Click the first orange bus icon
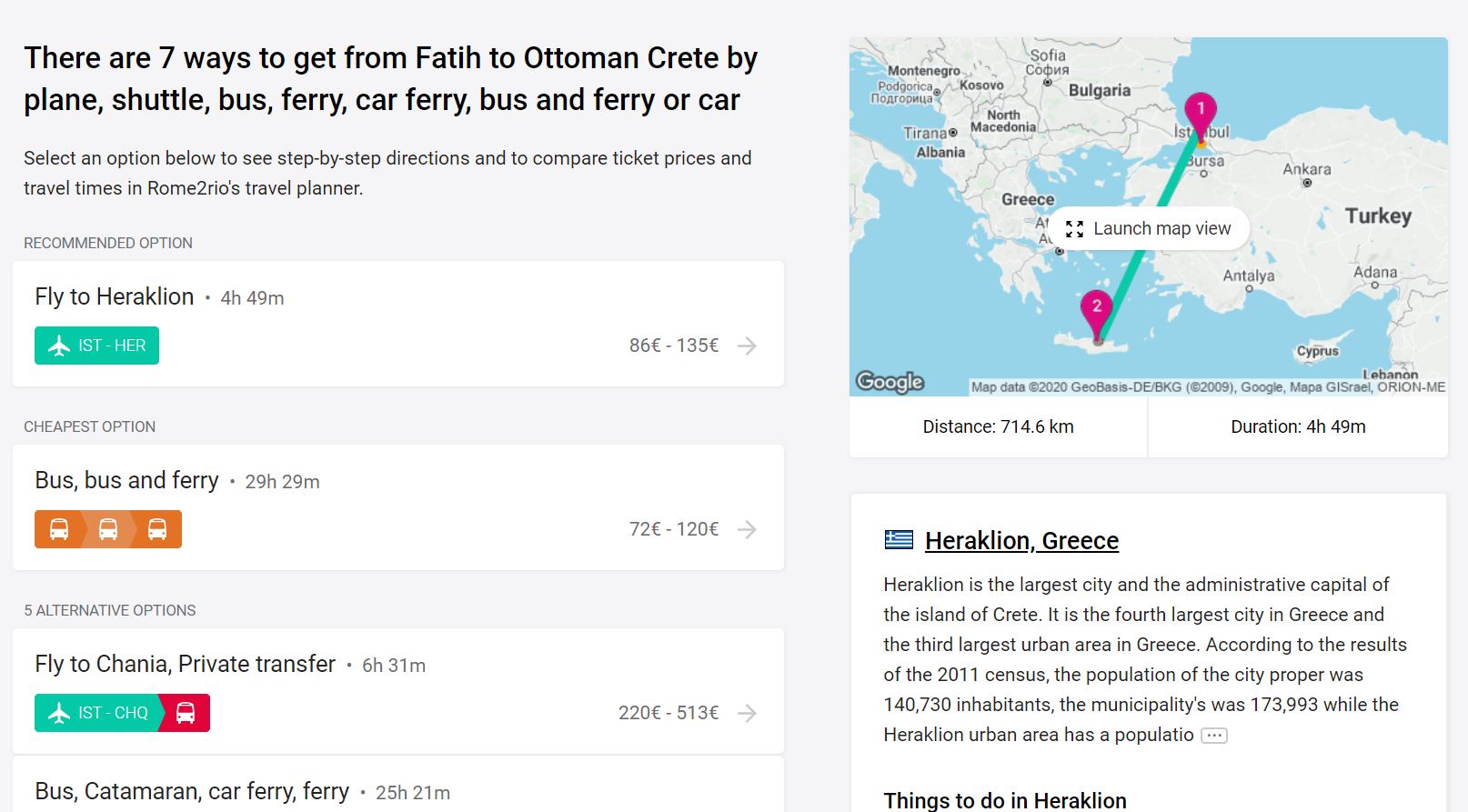The height and width of the screenshot is (812, 1468). click(x=59, y=529)
